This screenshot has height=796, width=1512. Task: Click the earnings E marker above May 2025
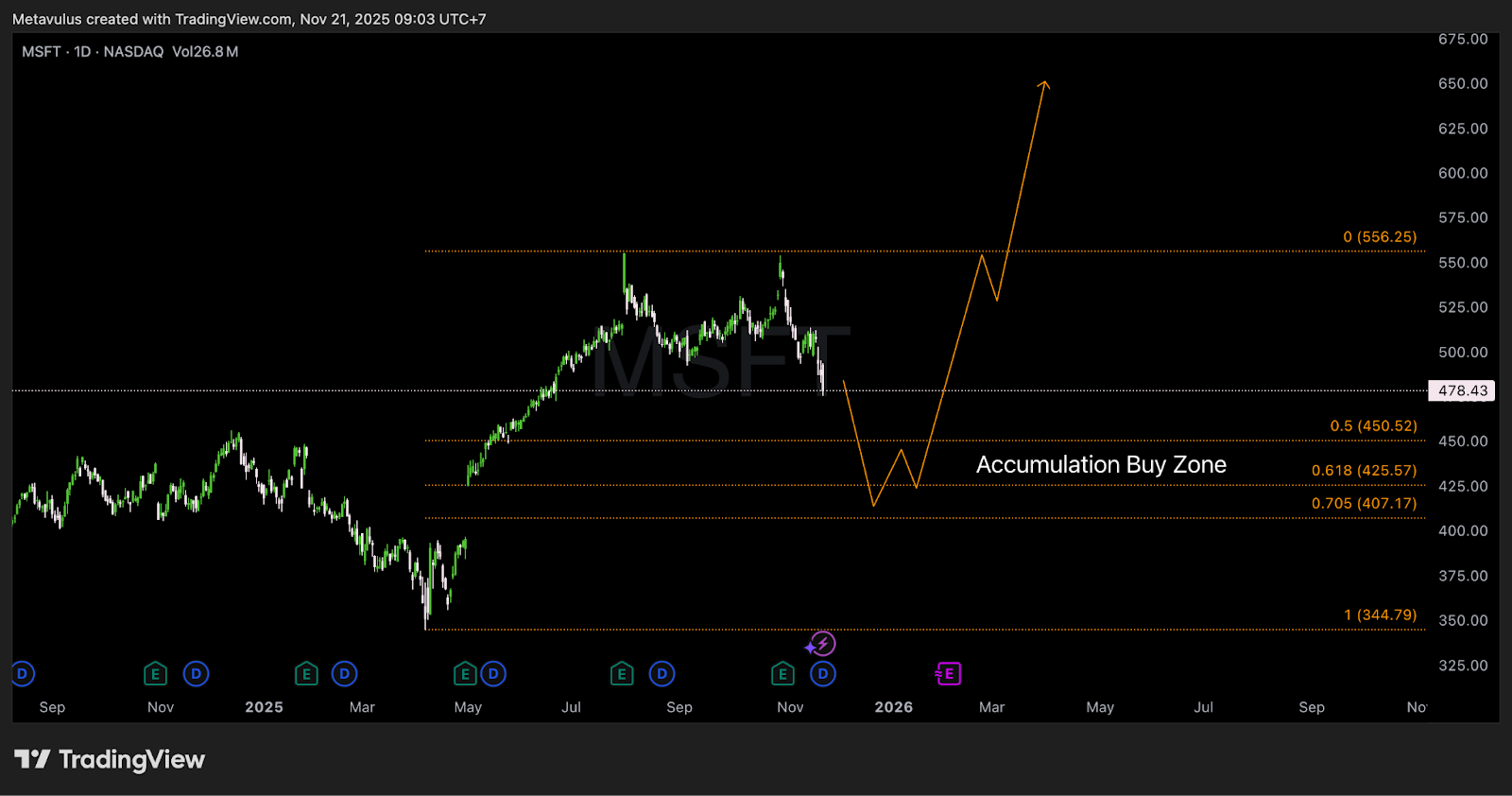[x=464, y=674]
